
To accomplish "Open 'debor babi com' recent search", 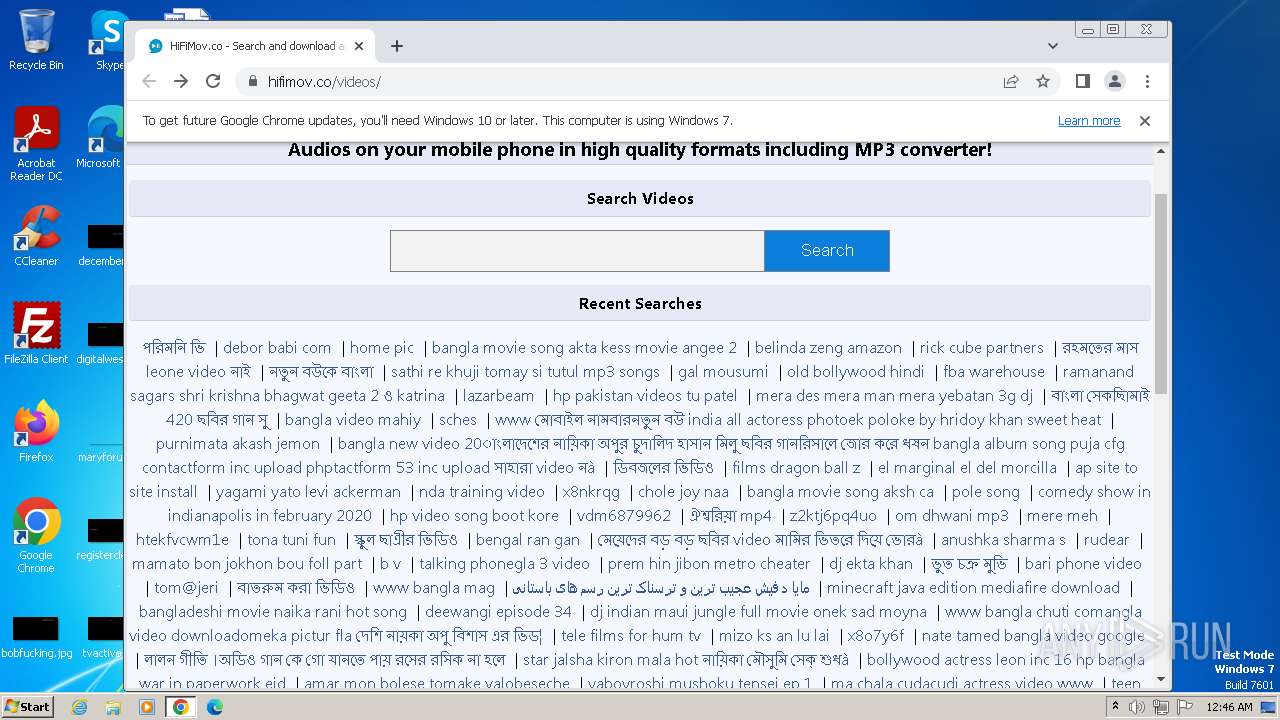I will pos(277,348).
